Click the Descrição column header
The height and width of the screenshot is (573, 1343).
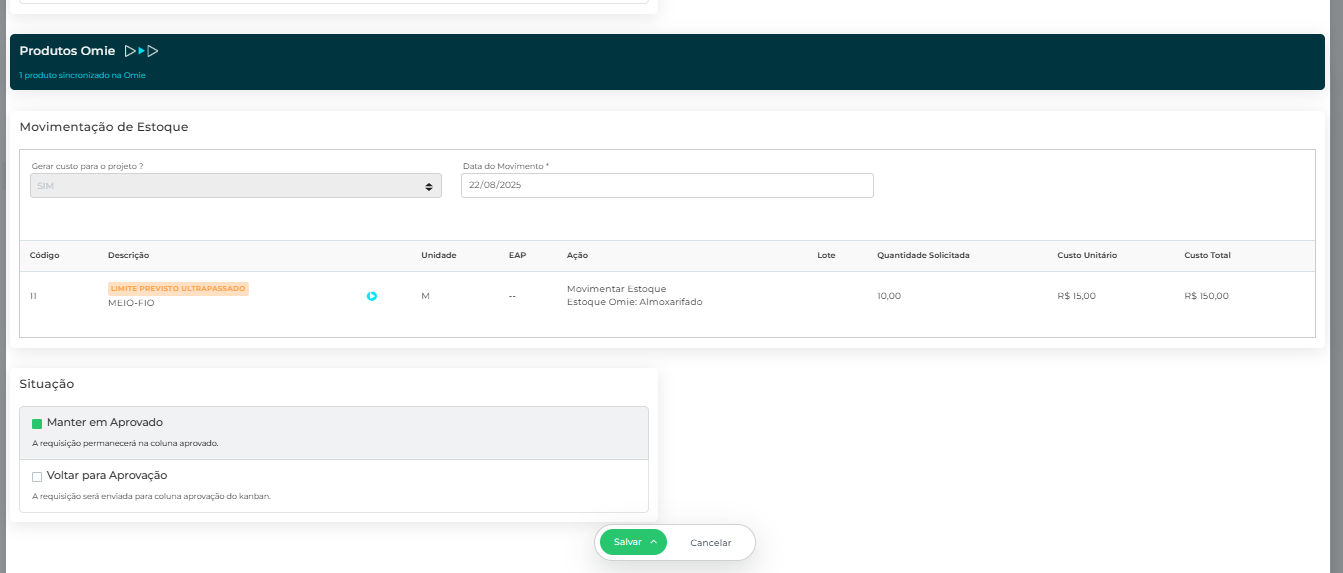click(128, 255)
